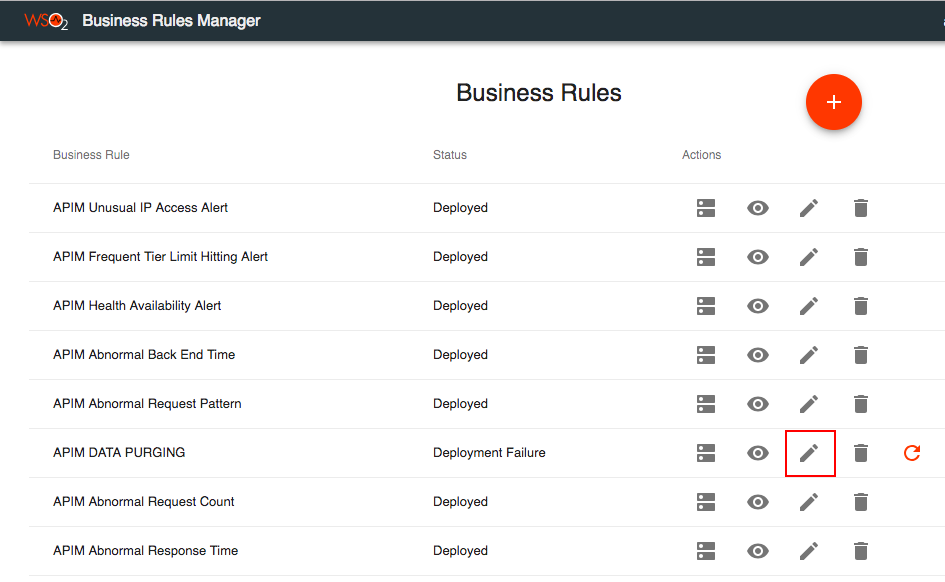Select Deployed status of APIM Abnormal Request Pattern

click(x=460, y=404)
